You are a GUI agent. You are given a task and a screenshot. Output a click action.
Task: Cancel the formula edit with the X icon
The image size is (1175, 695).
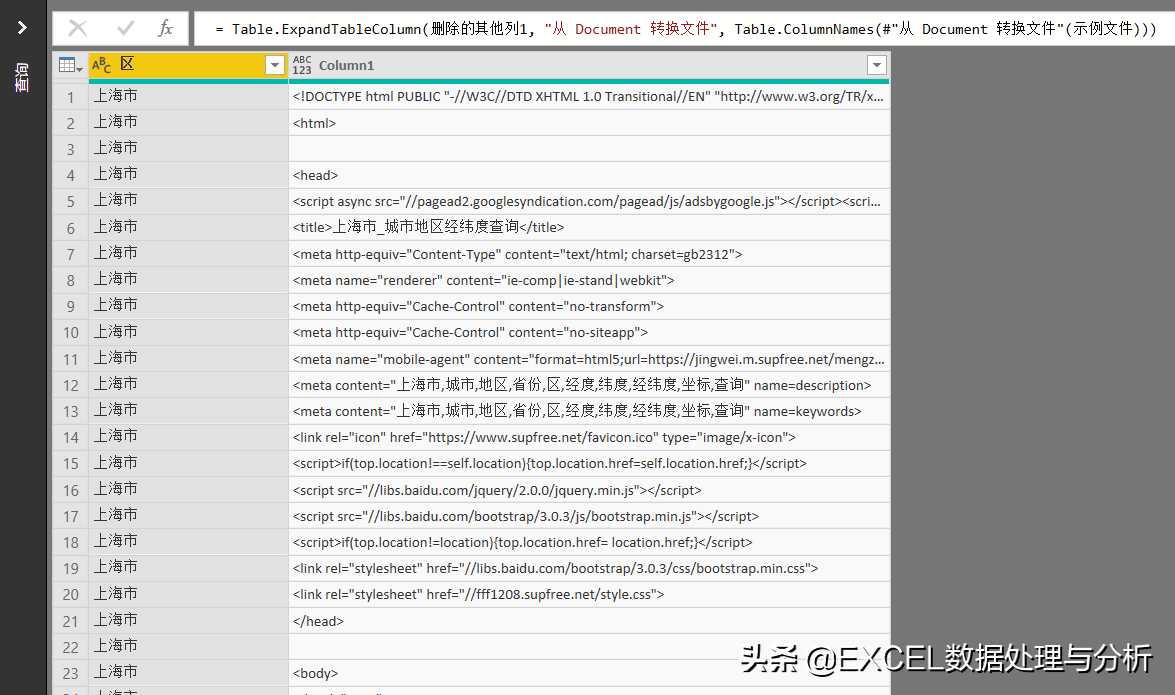click(x=78, y=28)
